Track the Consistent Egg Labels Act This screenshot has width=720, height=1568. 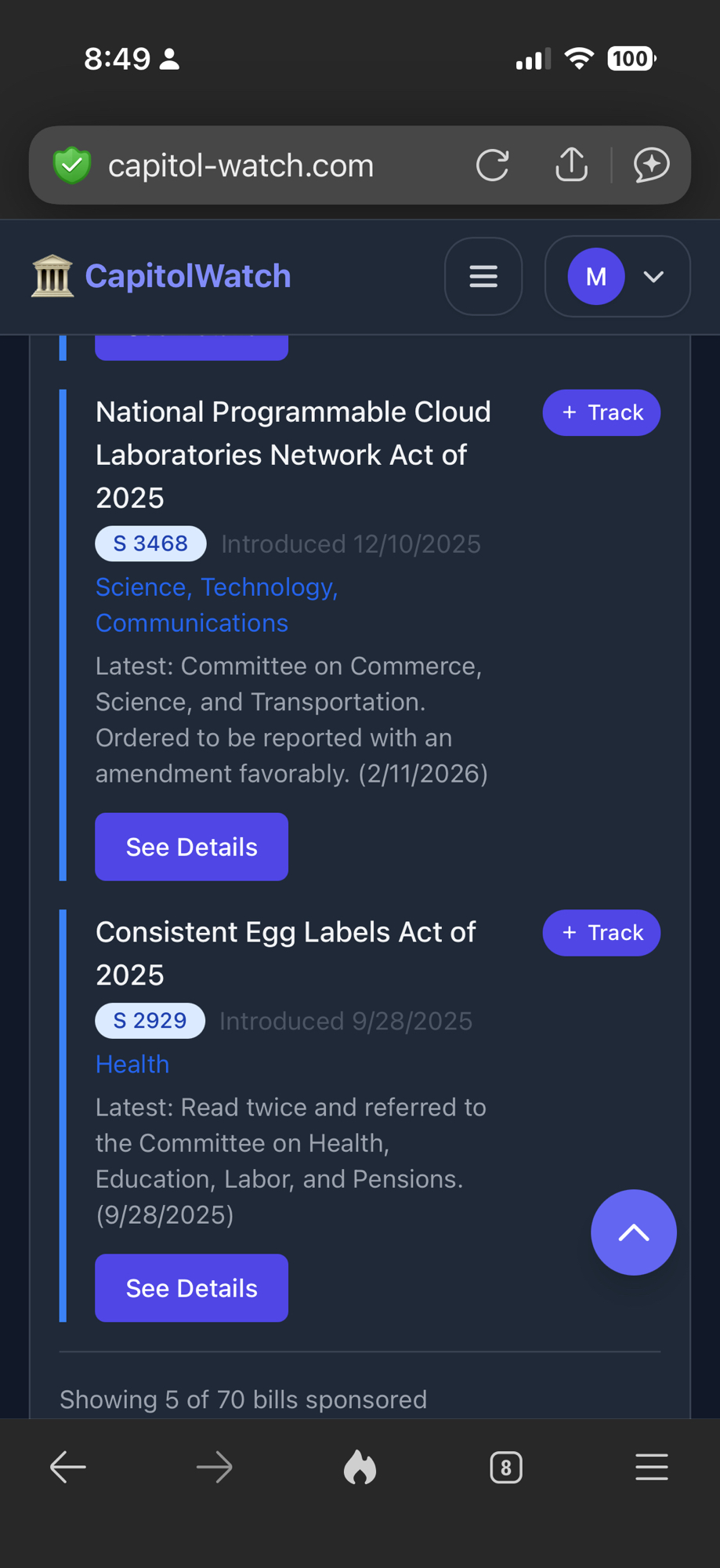coord(601,932)
